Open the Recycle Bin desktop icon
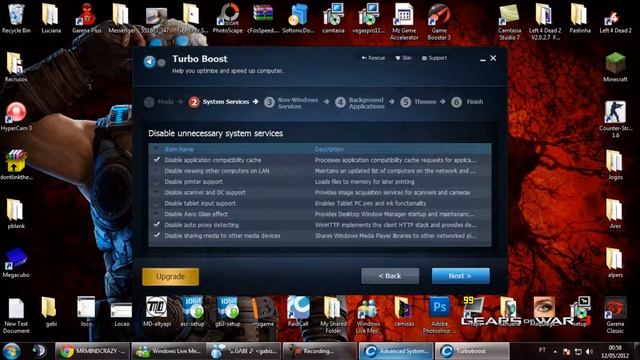 coord(16,18)
